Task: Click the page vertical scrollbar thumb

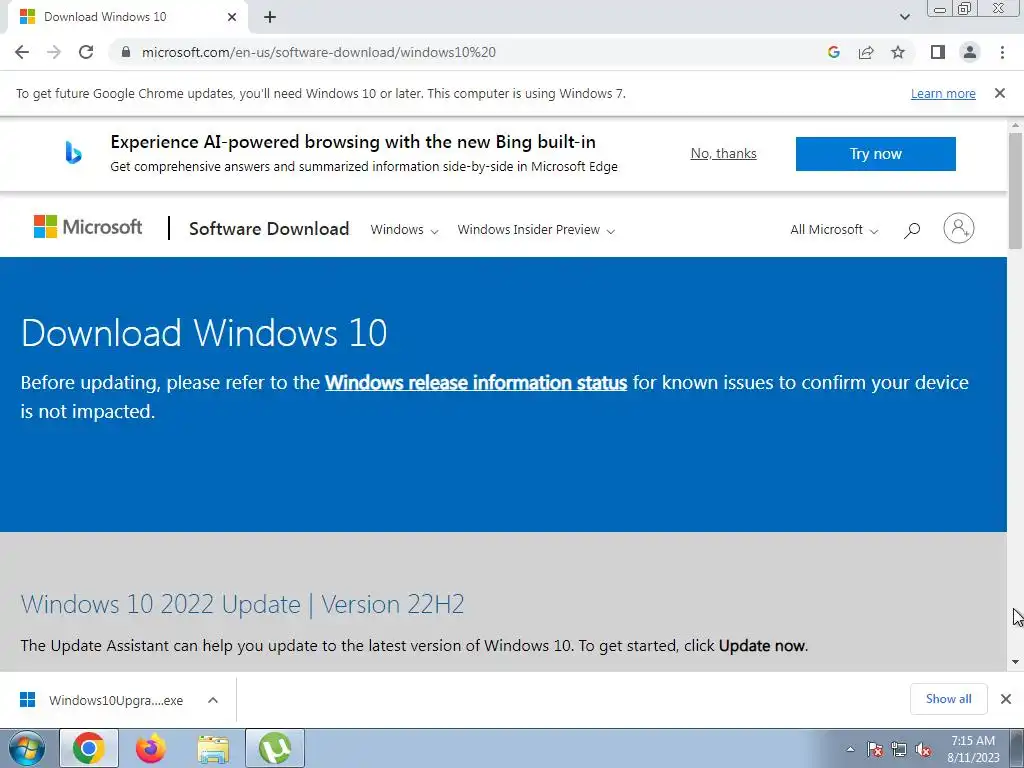Action: point(1015,191)
